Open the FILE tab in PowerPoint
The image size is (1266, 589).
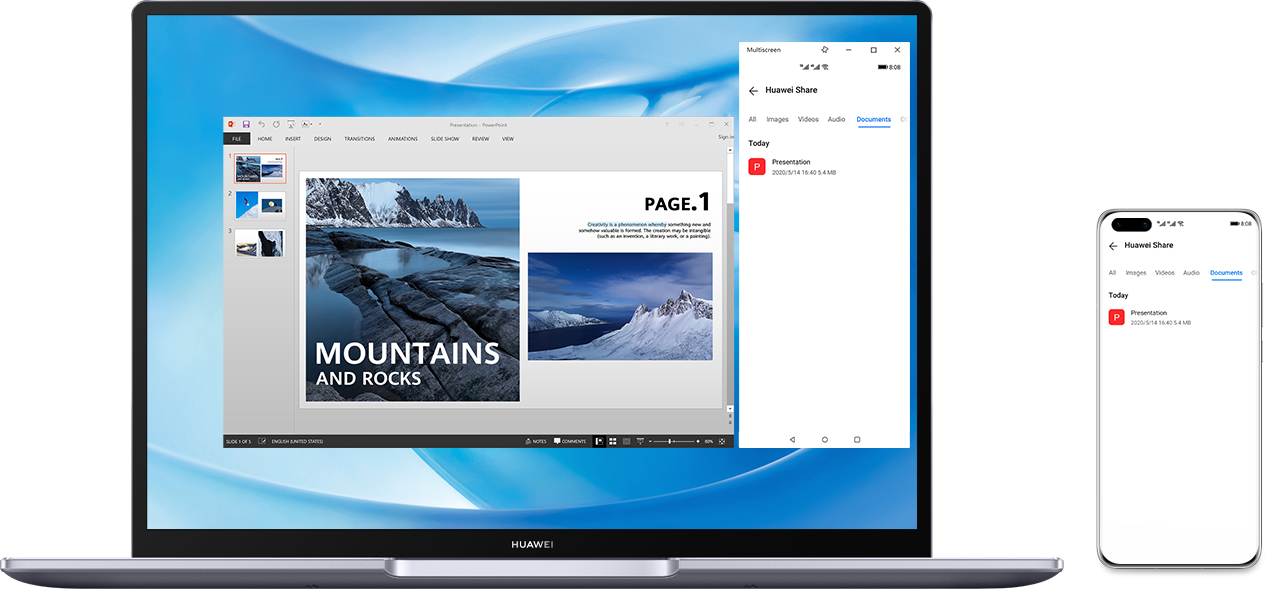coord(236,139)
